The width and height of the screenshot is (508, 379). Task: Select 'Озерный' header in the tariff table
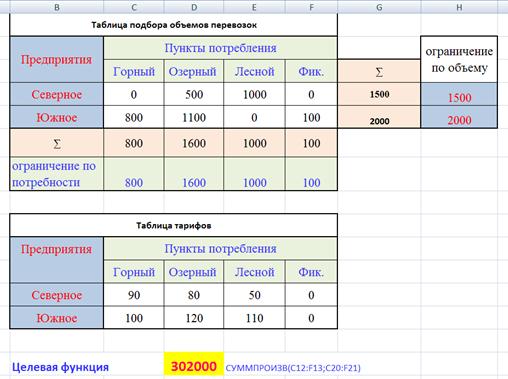coord(194,272)
